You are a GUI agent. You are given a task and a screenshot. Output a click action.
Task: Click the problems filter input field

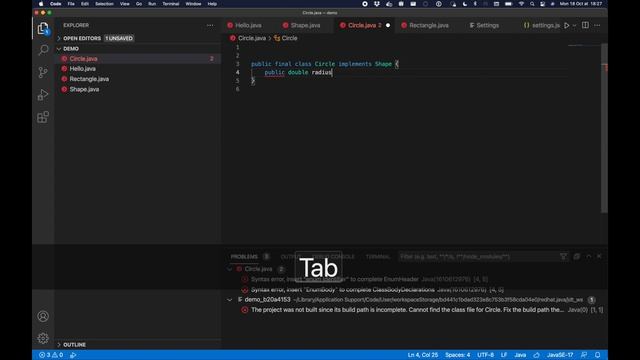(x=478, y=256)
